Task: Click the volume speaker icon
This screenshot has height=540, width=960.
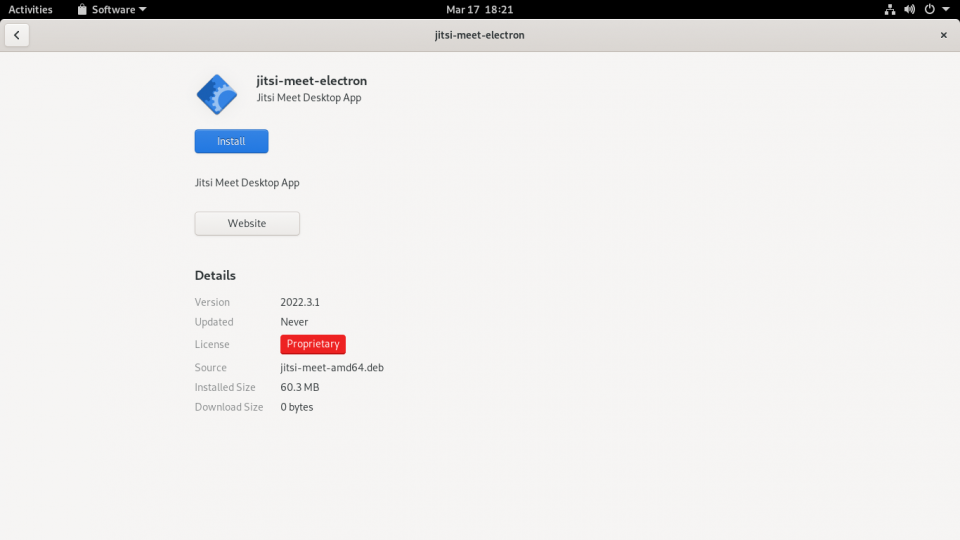Action: pyautogui.click(x=909, y=9)
